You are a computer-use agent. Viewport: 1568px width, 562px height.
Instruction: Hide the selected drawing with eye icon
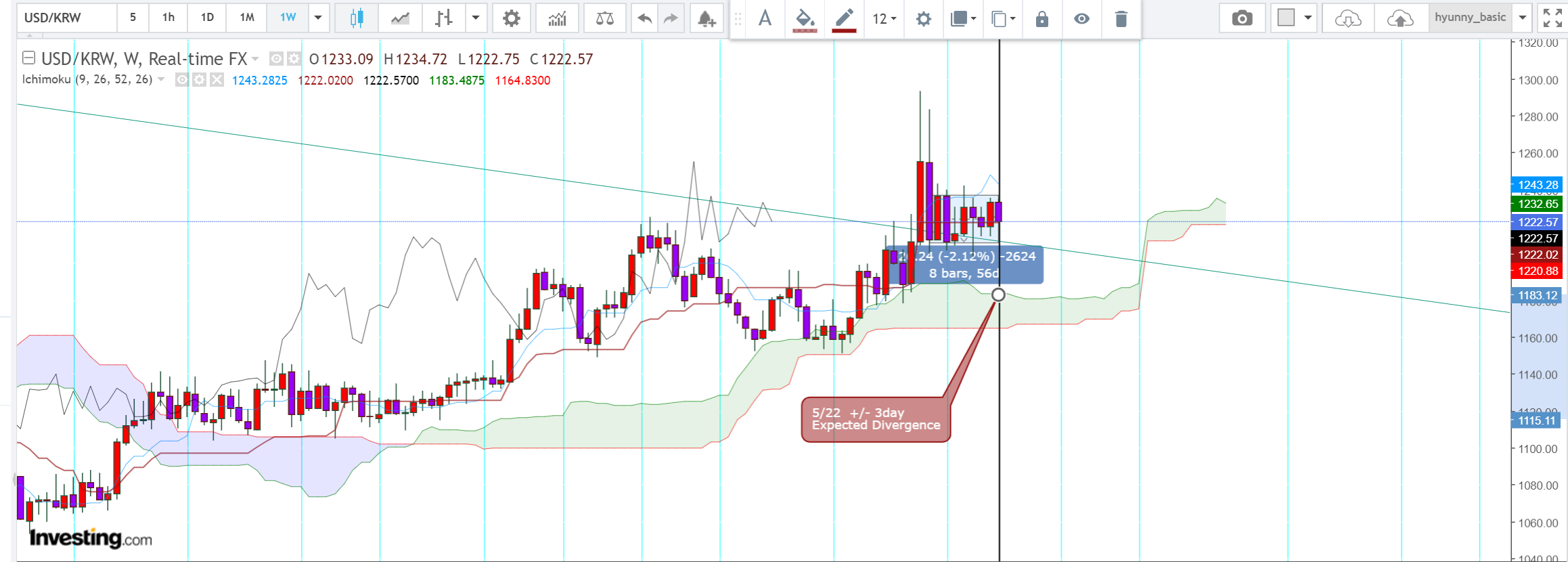pyautogui.click(x=1081, y=19)
